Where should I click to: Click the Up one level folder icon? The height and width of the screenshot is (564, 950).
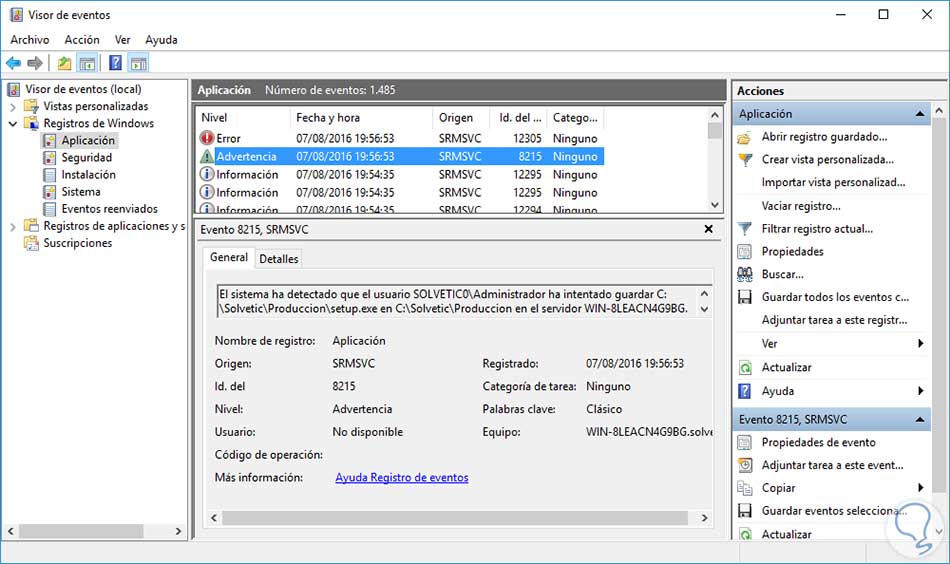click(64, 62)
